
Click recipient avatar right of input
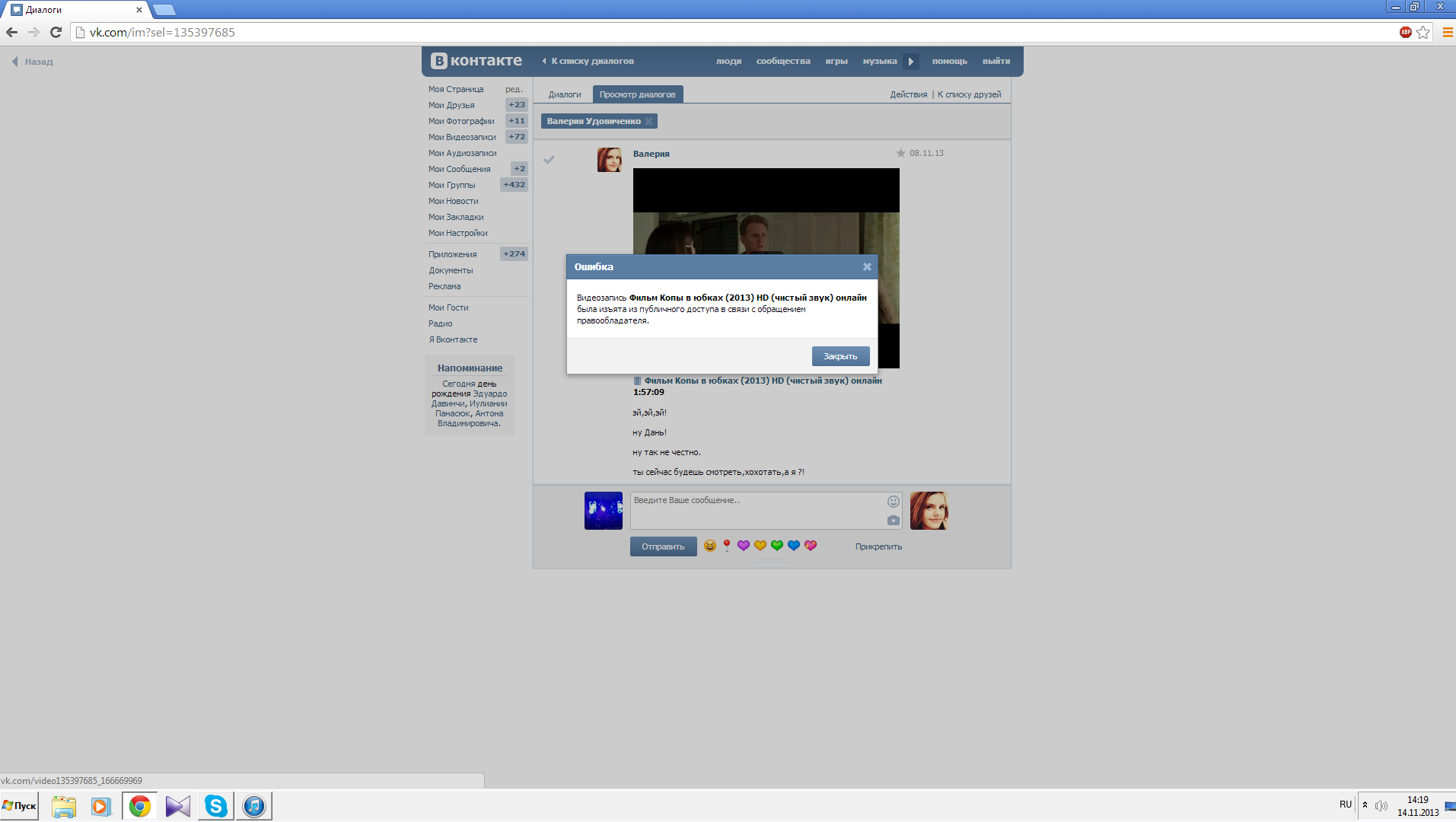coord(929,511)
